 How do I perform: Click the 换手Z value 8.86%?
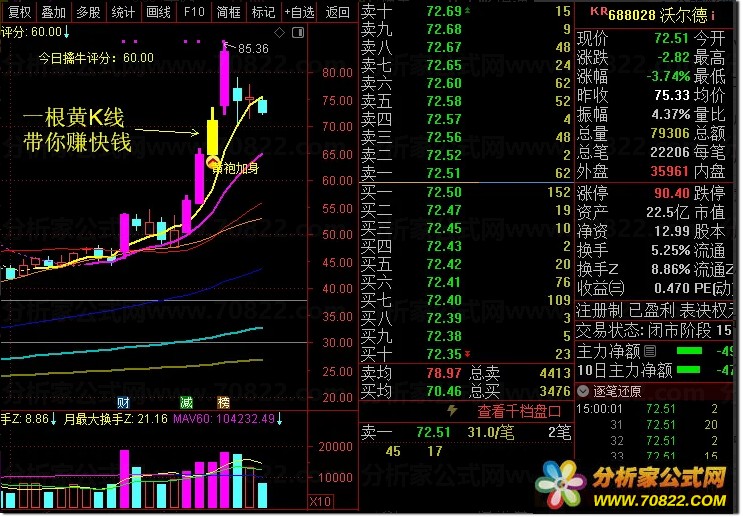coord(671,269)
